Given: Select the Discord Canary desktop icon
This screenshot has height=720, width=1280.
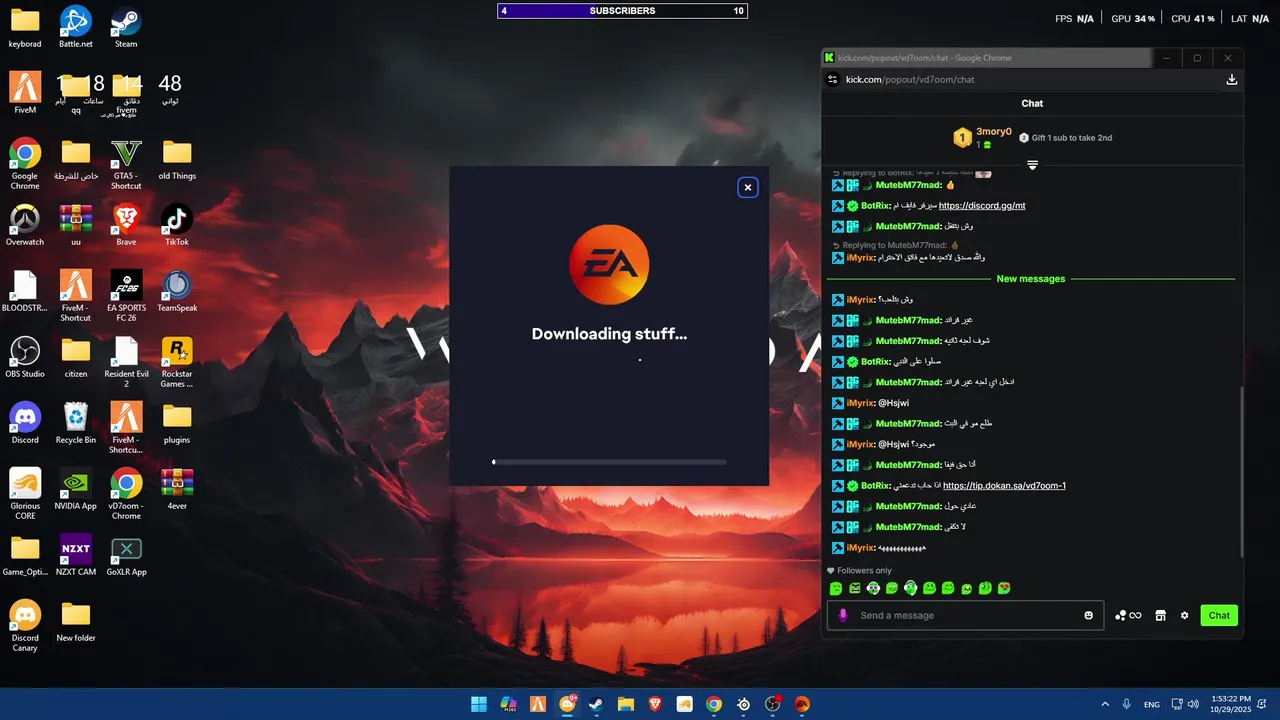Looking at the screenshot, I should tap(25, 626).
